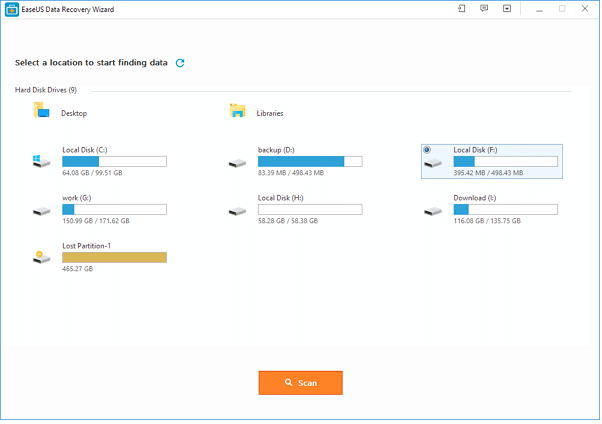Click the Local Disk (H:) drive icon
This screenshot has height=424, width=602.
(237, 211)
